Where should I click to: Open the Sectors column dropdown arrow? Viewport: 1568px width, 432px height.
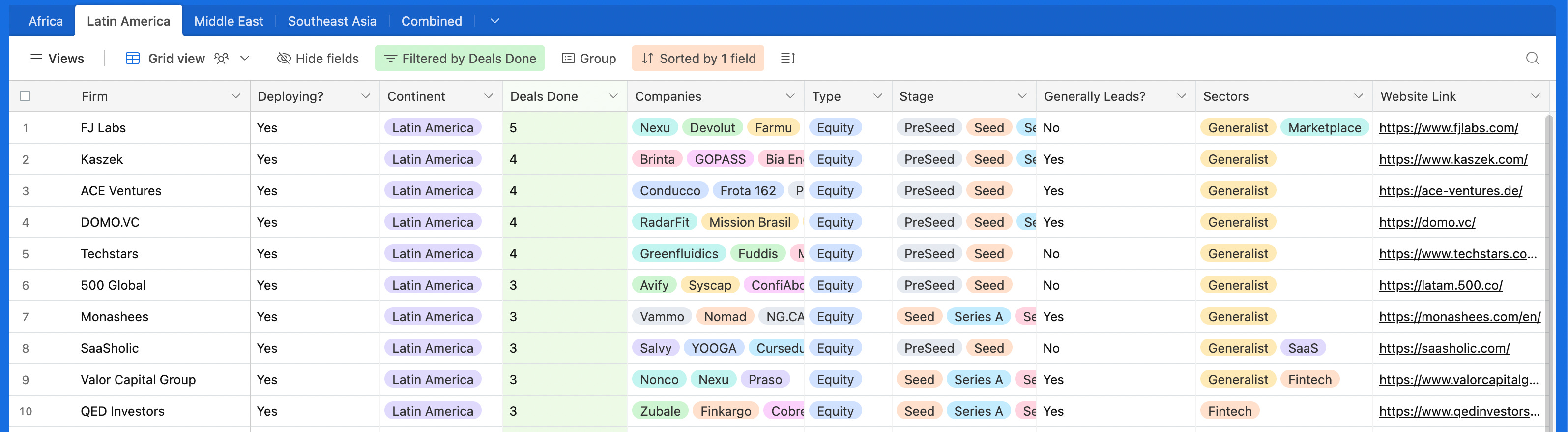[x=1358, y=96]
